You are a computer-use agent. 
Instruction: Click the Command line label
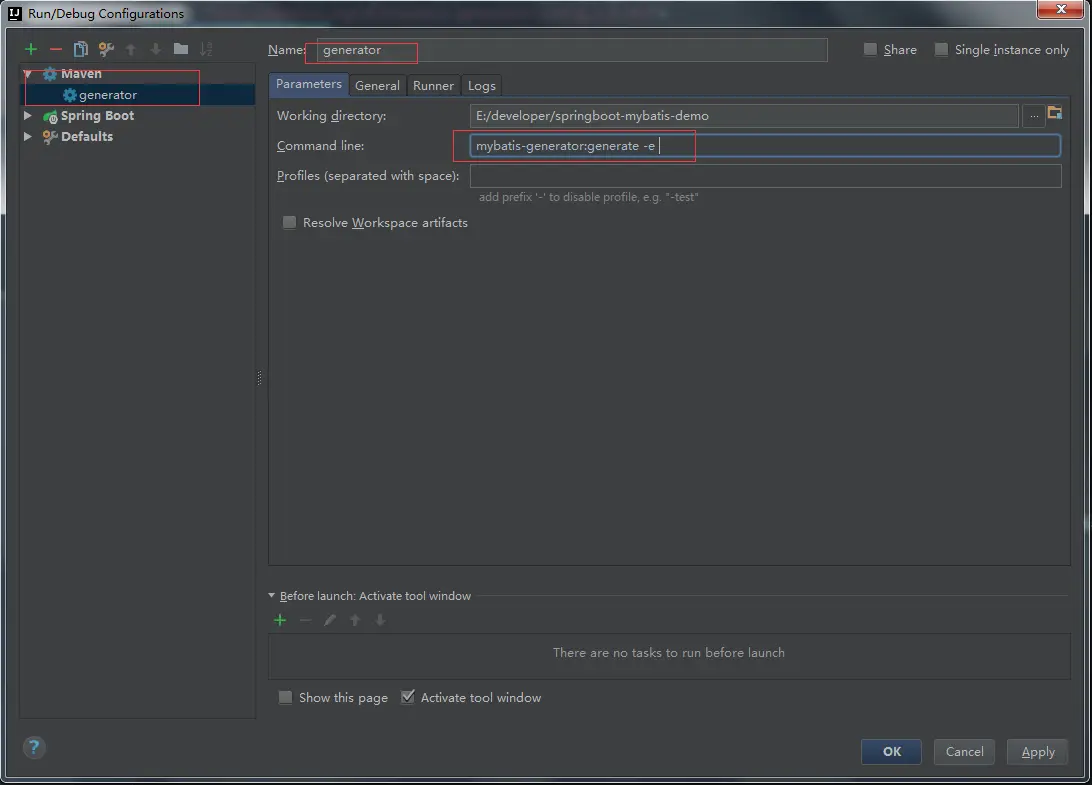click(x=320, y=146)
